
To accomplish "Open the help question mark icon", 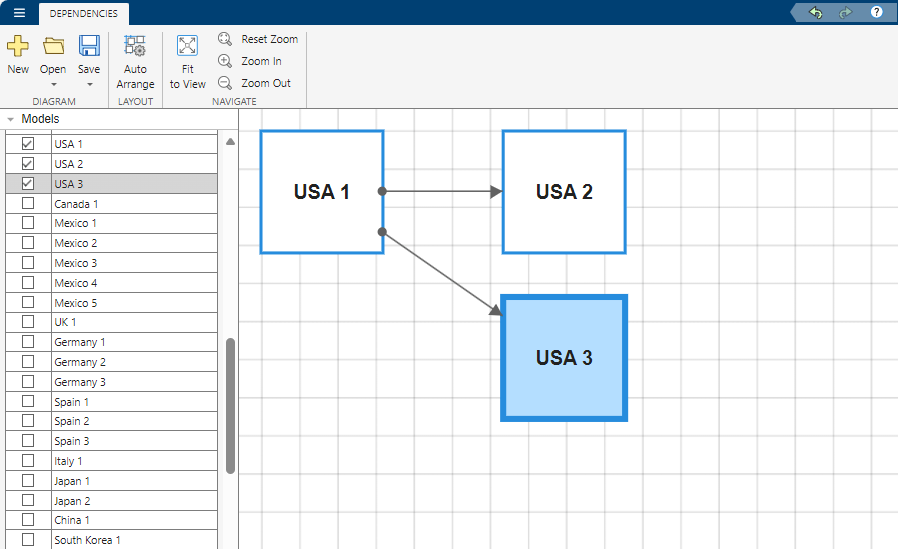I will [876, 13].
